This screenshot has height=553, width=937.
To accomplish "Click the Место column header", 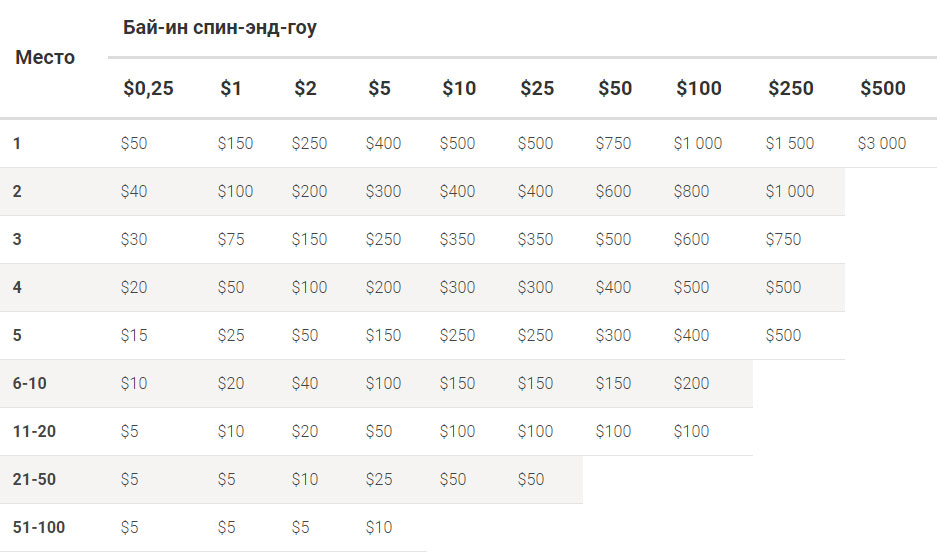I will click(x=45, y=57).
